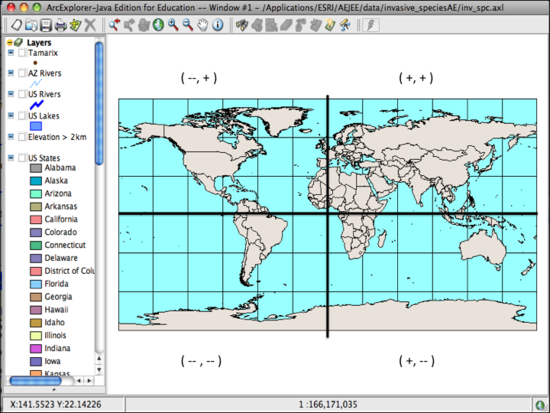
Task: Click the Indiana legend label
Action: pyautogui.click(x=58, y=348)
